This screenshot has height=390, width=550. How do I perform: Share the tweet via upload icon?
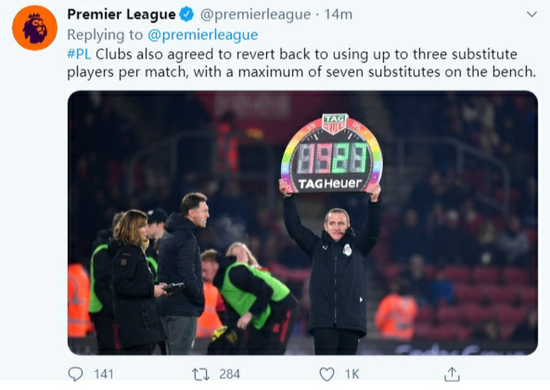(x=452, y=374)
